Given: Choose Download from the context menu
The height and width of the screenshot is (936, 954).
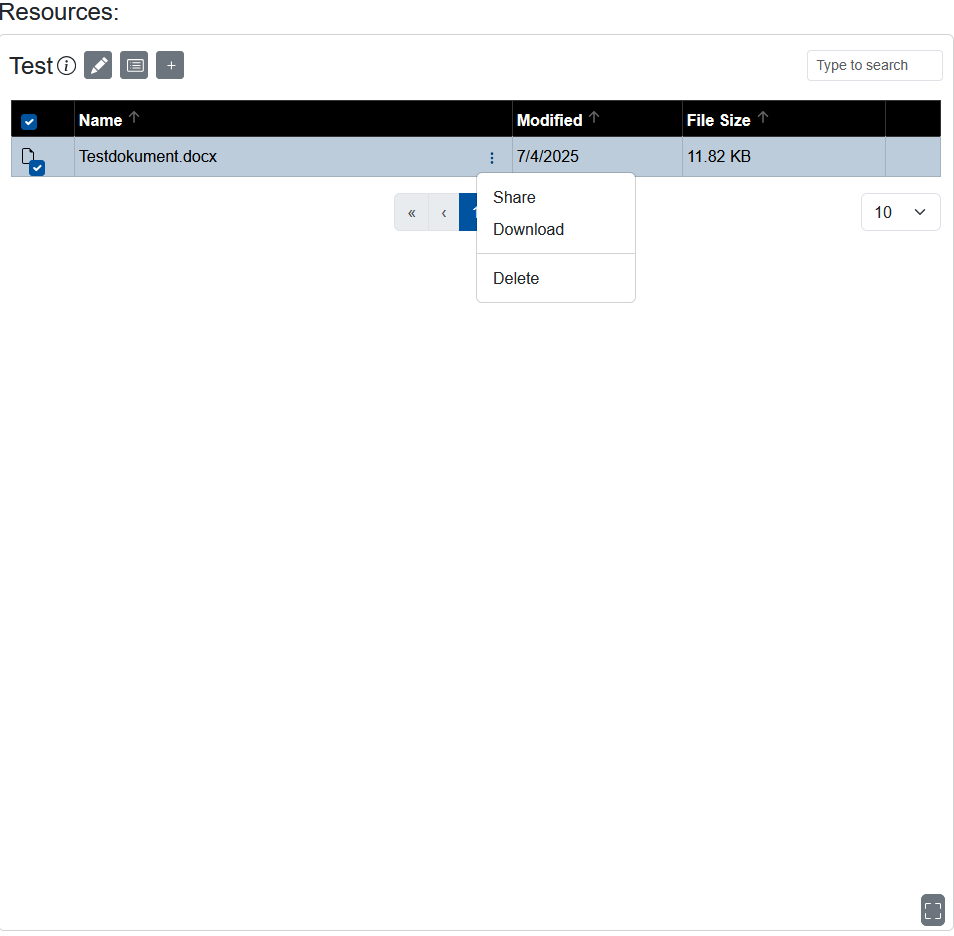Looking at the screenshot, I should point(528,229).
